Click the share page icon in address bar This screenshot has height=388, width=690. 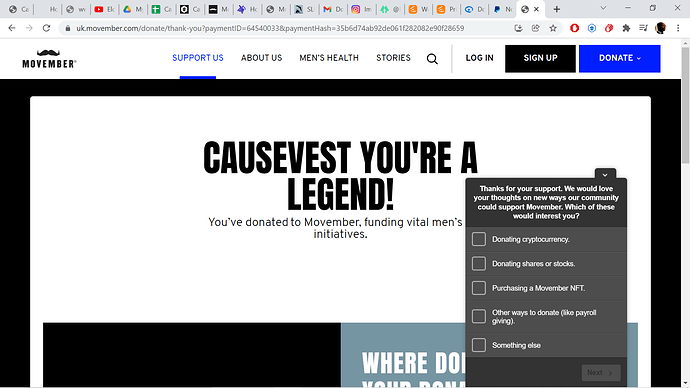click(536, 28)
